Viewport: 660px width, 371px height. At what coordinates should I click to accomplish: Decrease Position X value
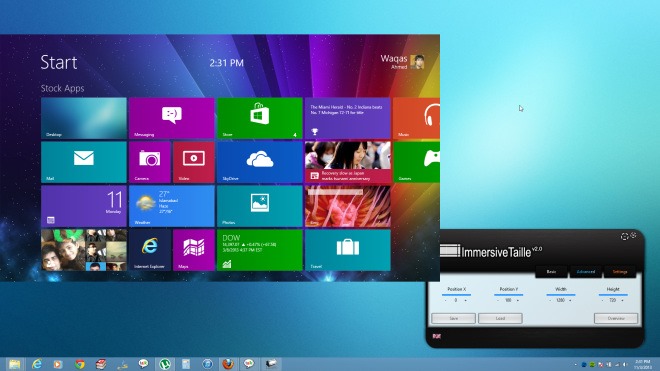pyautogui.click(x=446, y=301)
